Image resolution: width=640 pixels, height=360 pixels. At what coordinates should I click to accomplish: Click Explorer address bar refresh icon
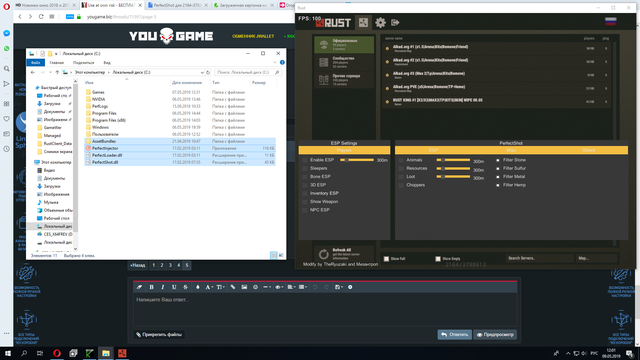point(208,72)
